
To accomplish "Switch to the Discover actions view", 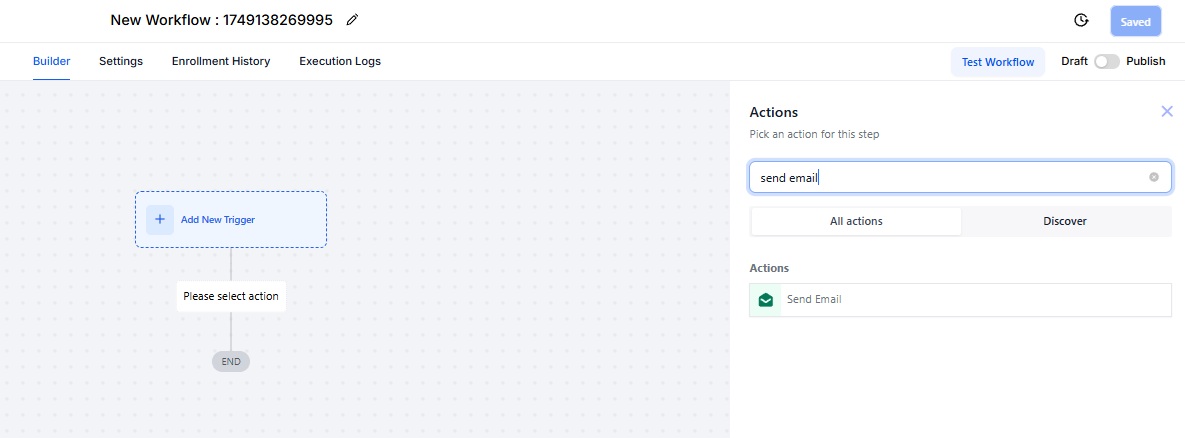I will (1065, 221).
